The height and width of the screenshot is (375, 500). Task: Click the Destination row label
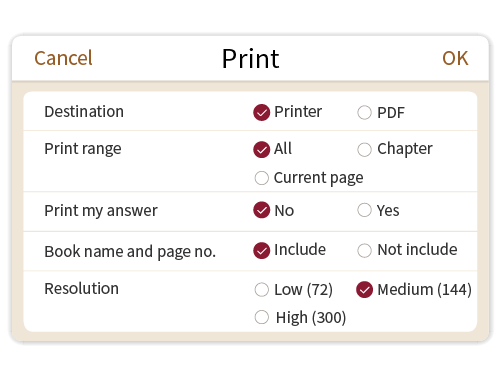[84, 112]
